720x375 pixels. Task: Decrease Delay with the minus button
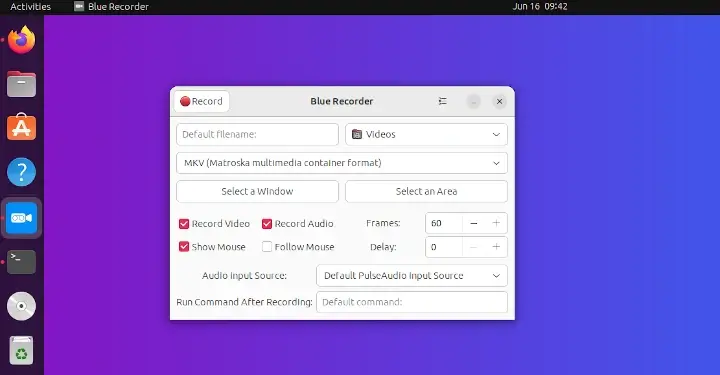[473, 247]
